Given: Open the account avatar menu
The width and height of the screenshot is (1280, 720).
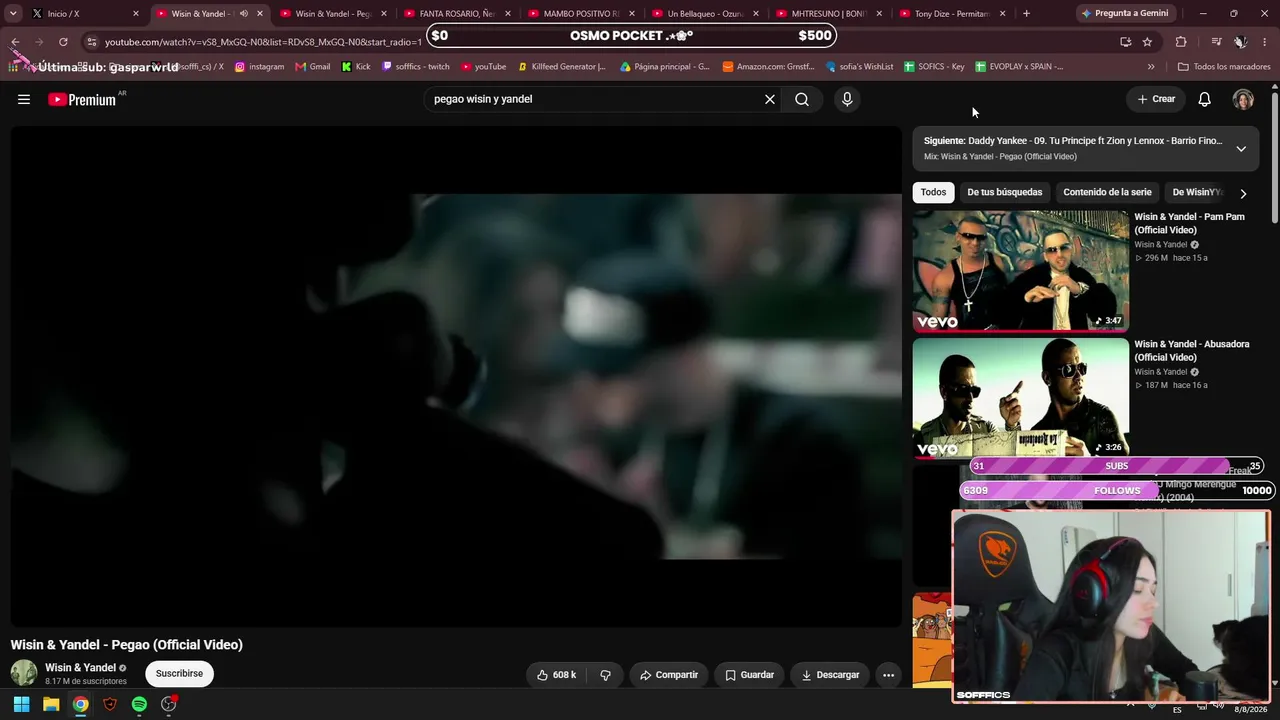Looking at the screenshot, I should 1243,99.
